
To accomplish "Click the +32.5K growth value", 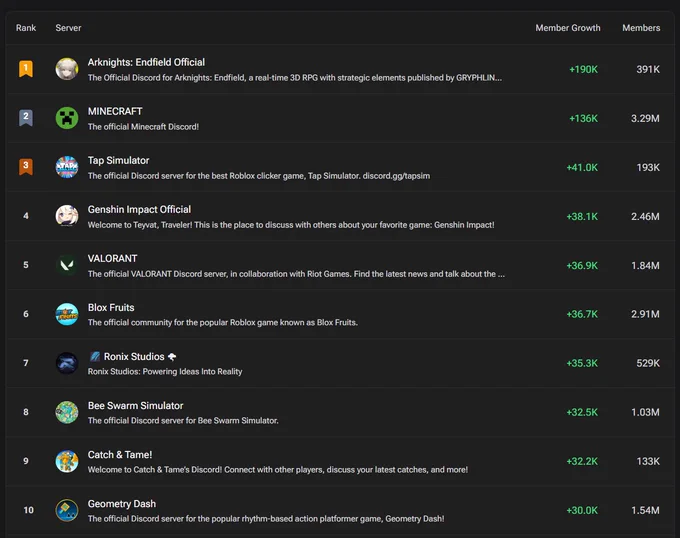I will point(582,412).
